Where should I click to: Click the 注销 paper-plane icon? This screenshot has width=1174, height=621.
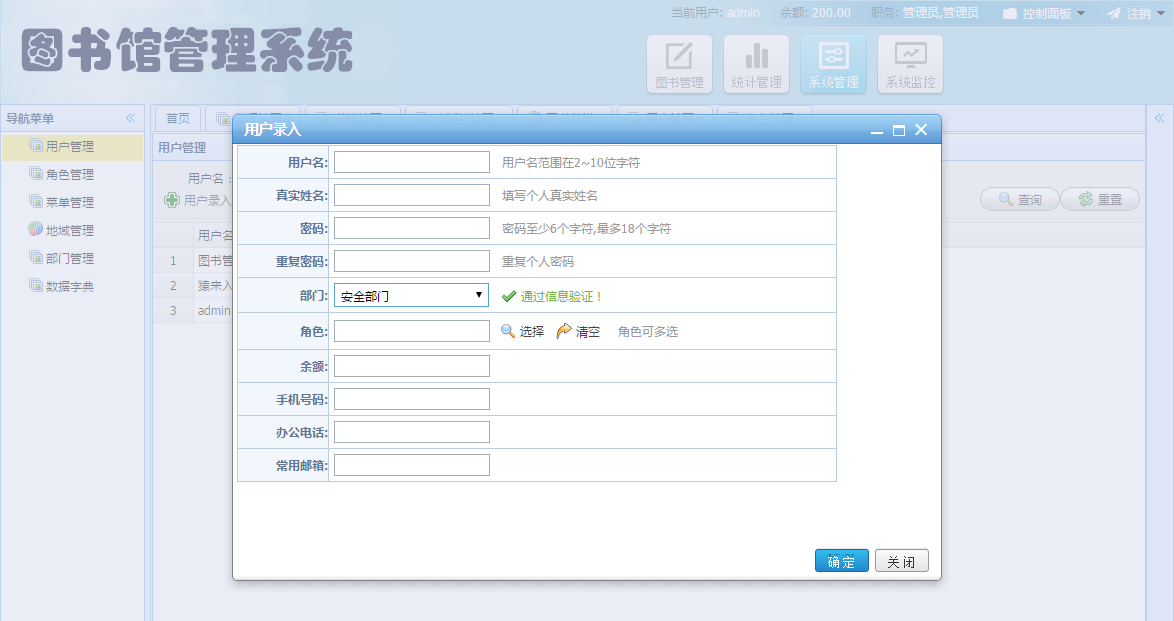pos(1113,13)
